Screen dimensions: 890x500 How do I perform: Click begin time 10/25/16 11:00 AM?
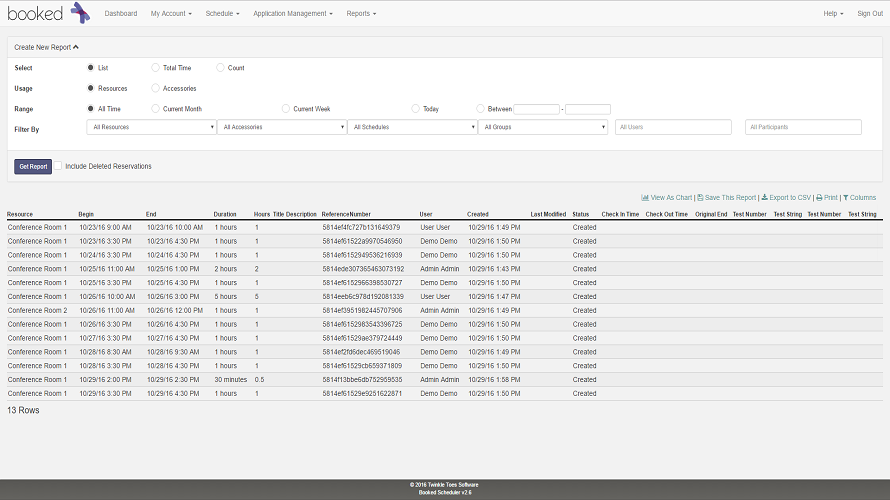pyautogui.click(x=107, y=269)
